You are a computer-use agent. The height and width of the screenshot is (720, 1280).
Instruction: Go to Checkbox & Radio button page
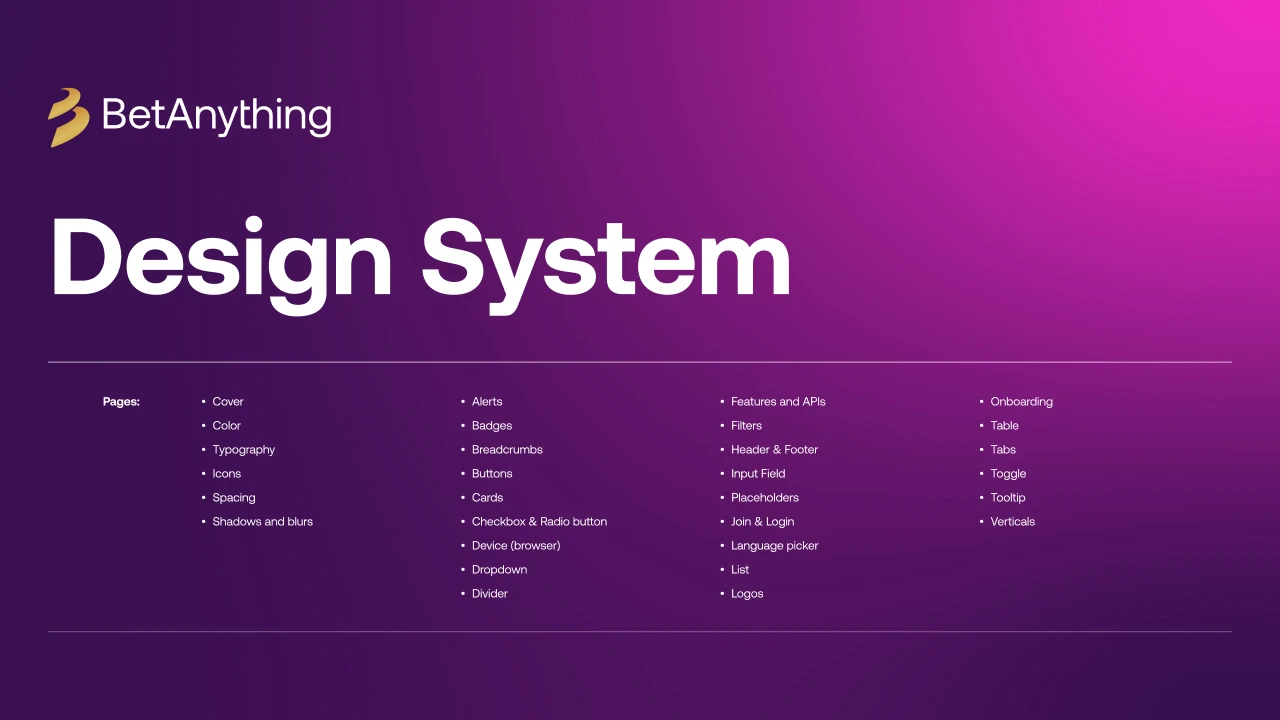(x=539, y=522)
